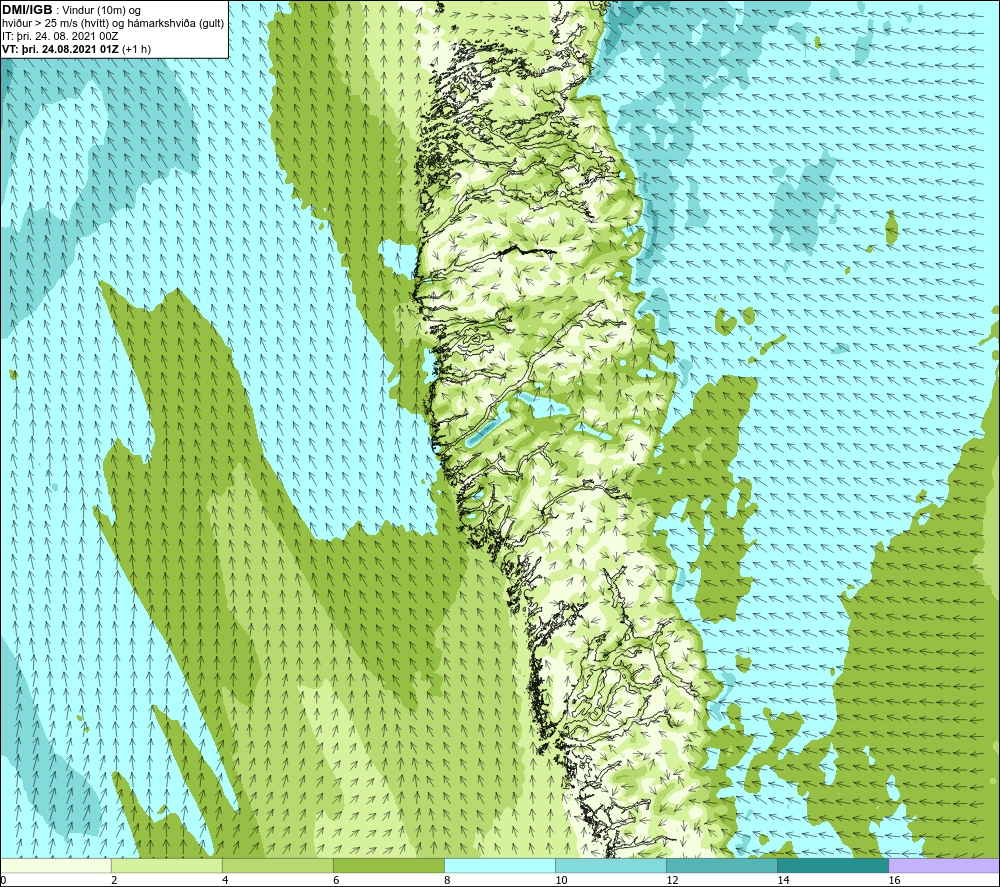Click the scale label '2'
This screenshot has width=1000, height=887.
[114, 880]
